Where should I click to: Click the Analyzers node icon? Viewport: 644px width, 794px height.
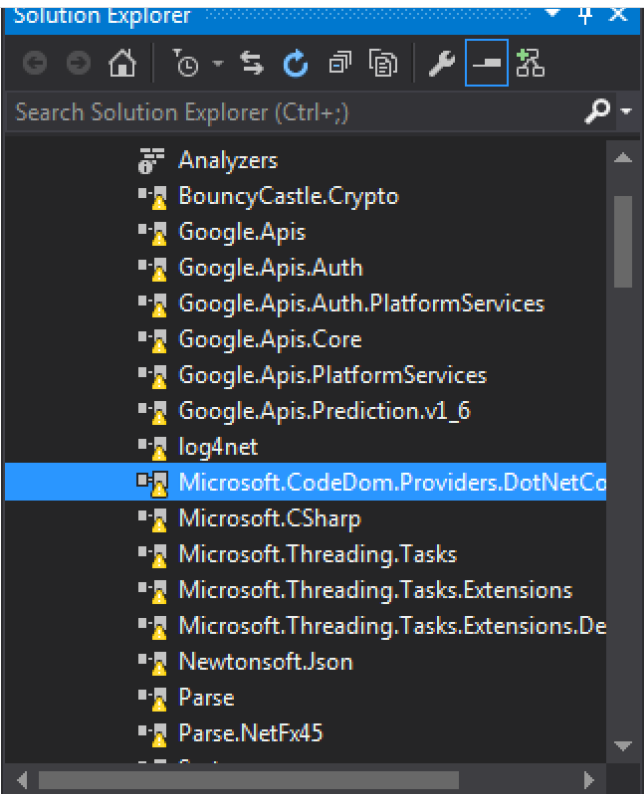tap(151, 161)
